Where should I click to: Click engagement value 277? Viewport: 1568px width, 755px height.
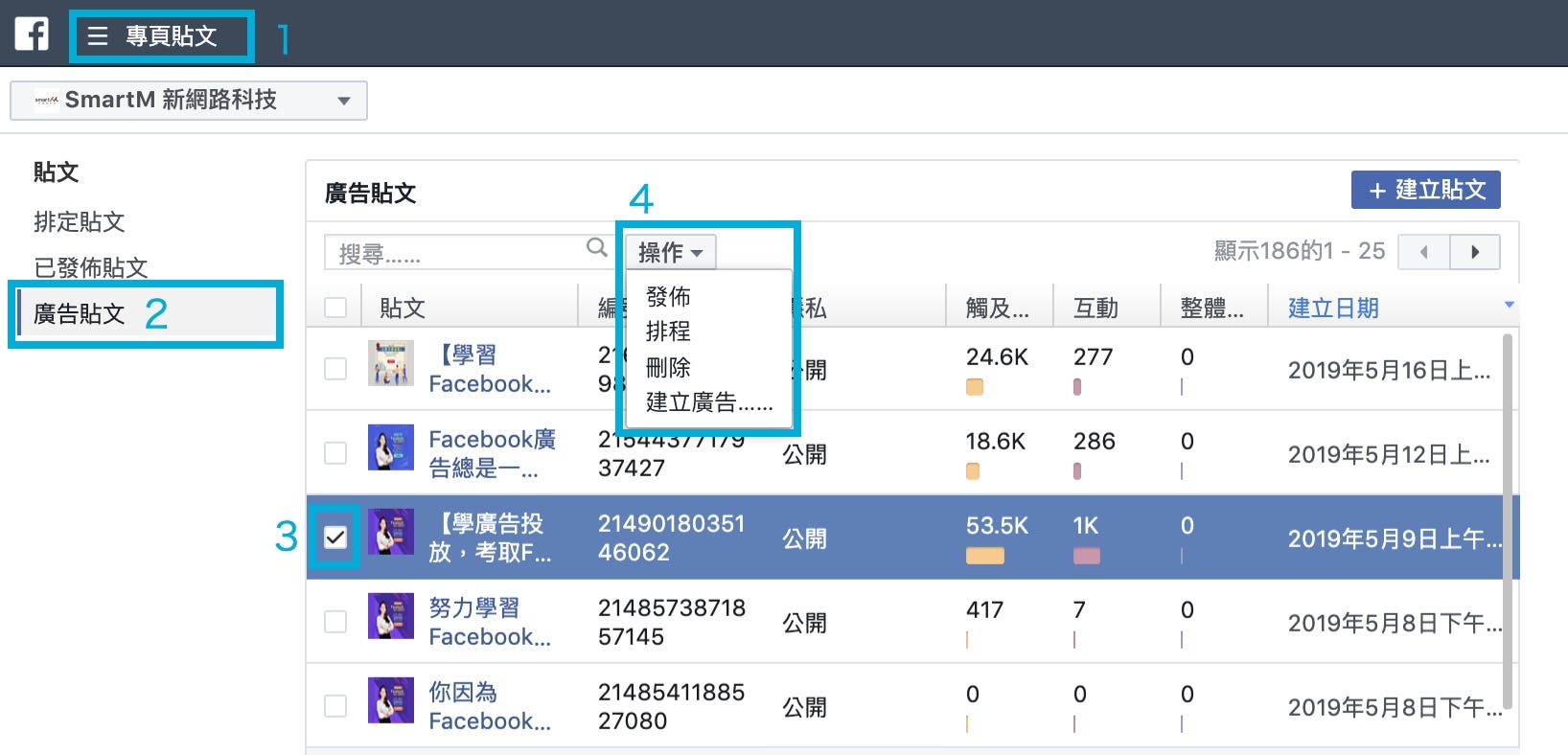click(x=1093, y=357)
